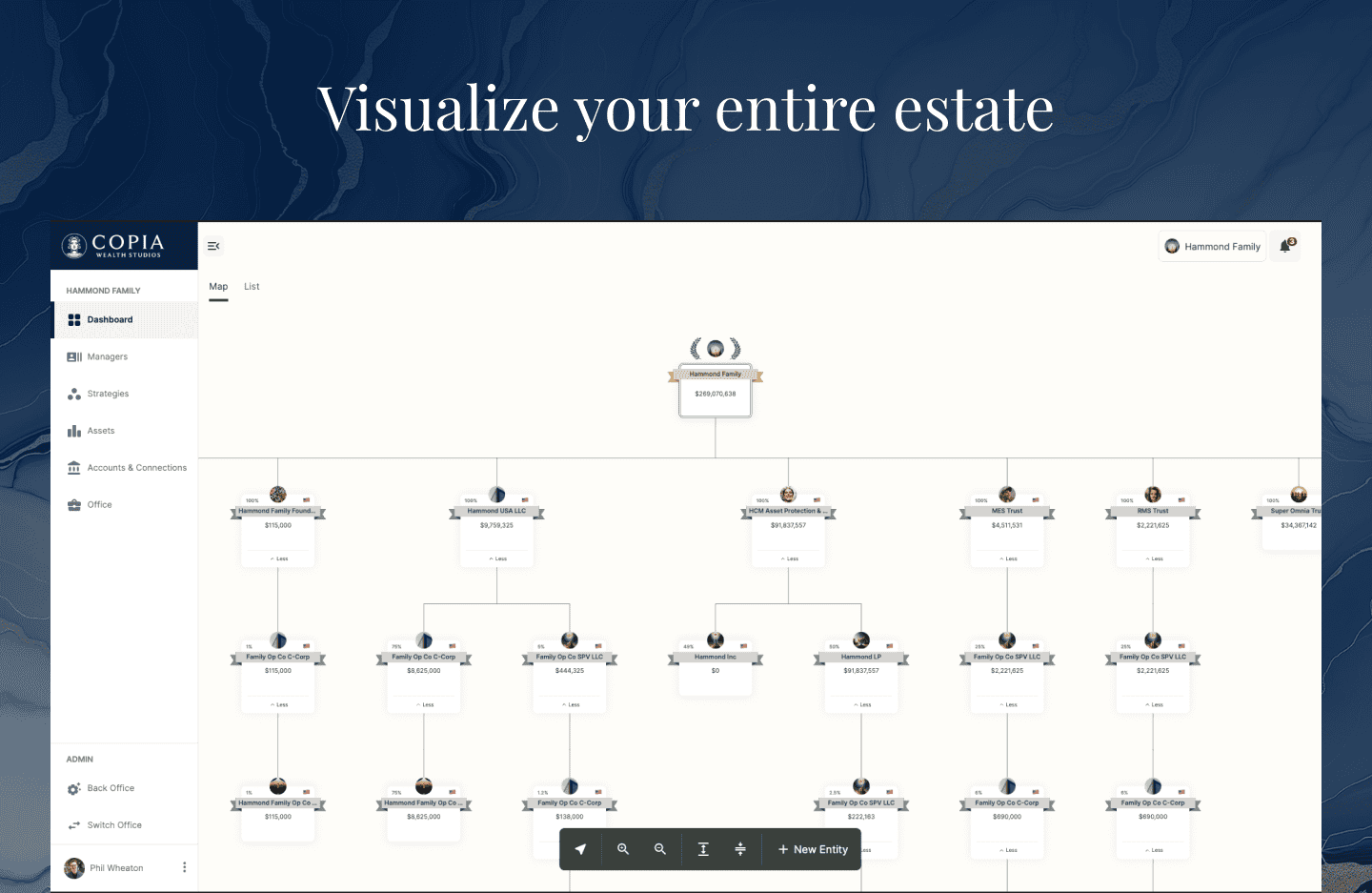Collapse the Hammond USA LLC node with Less
Image resolution: width=1372 pixels, height=893 pixels.
497,558
